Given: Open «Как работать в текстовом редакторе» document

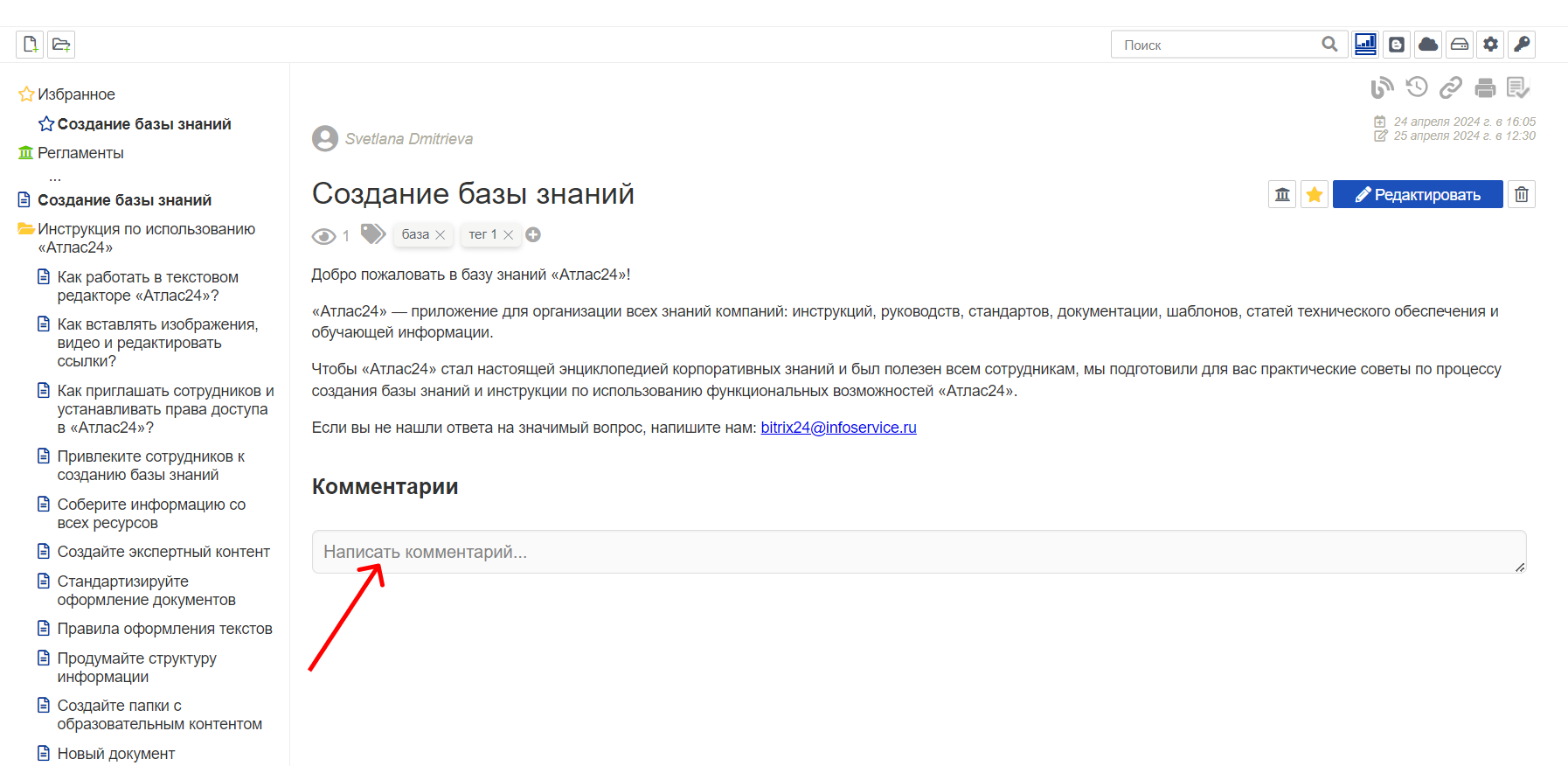Looking at the screenshot, I should (147, 286).
